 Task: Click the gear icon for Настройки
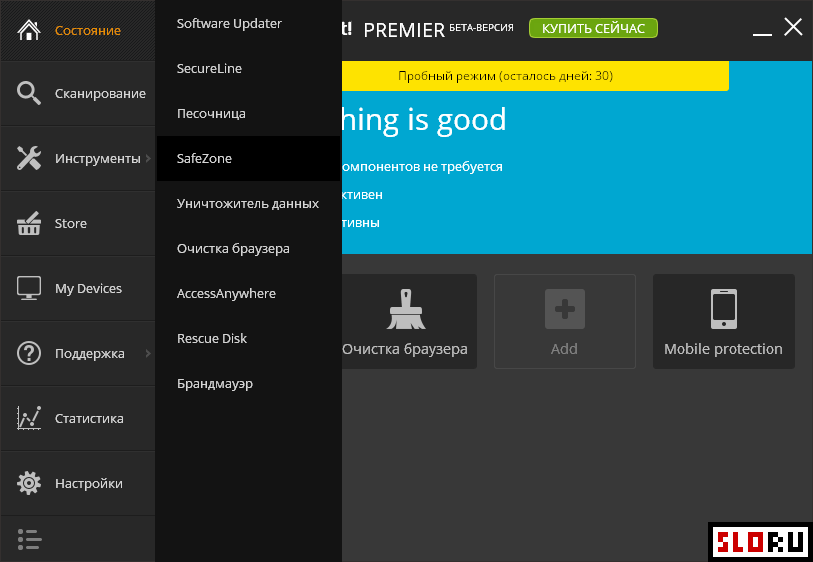tap(29, 483)
